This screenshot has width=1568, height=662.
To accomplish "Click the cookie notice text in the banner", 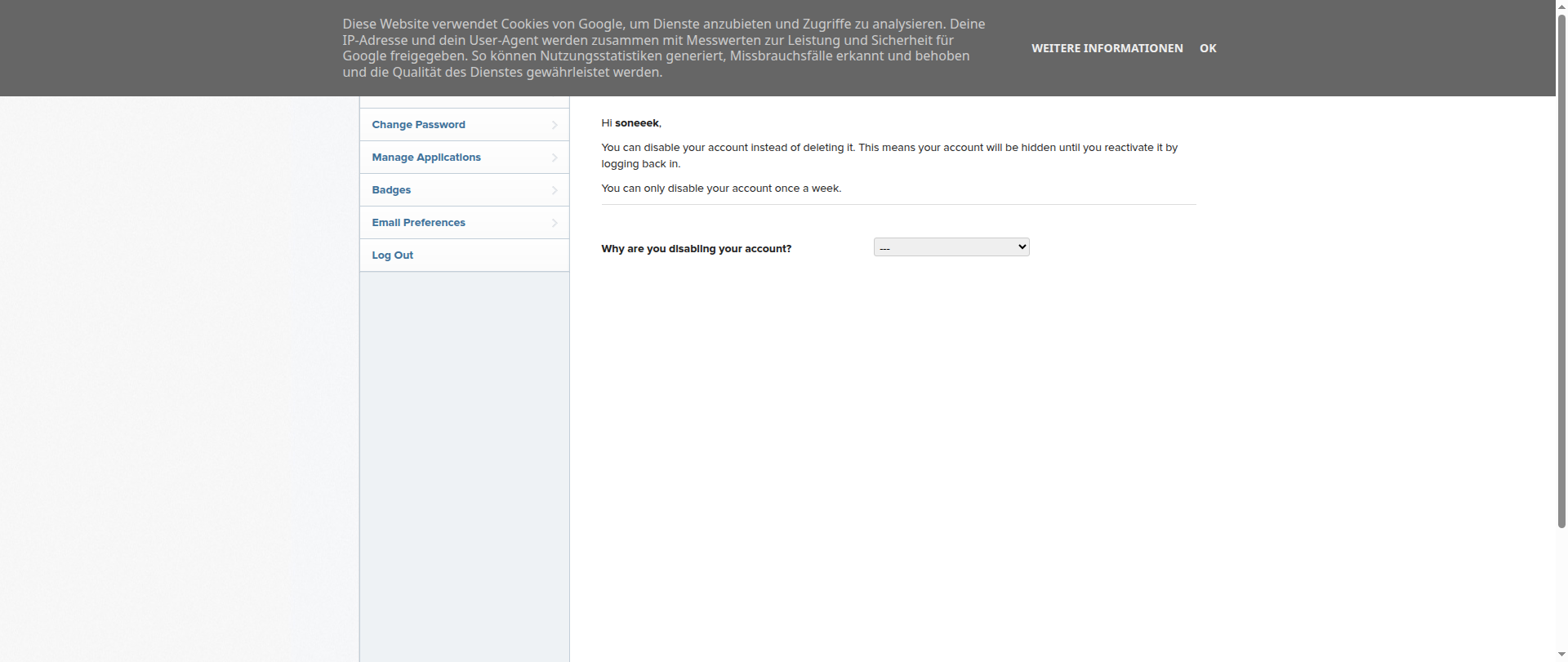I will (663, 48).
